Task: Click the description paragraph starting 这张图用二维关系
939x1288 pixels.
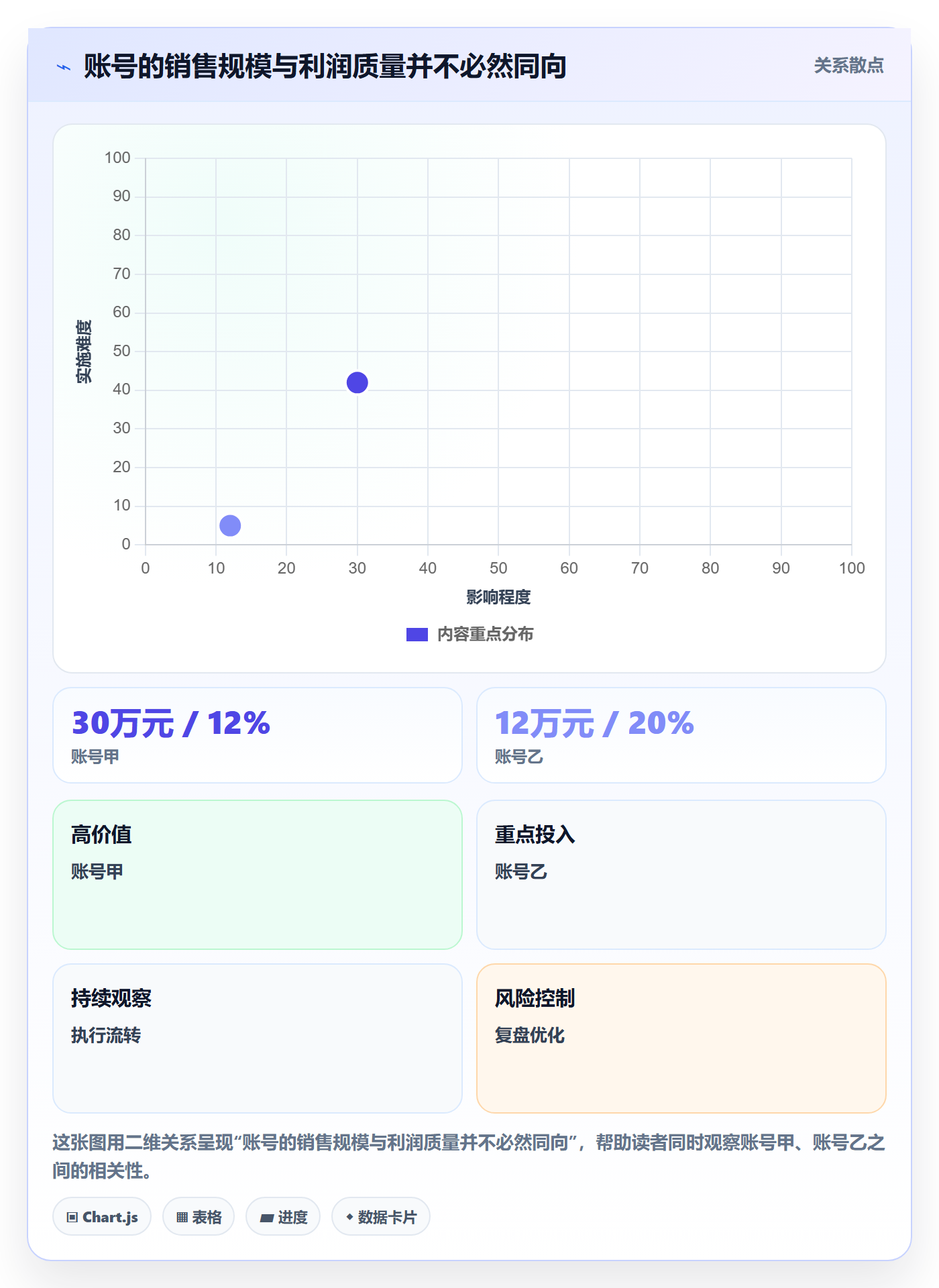Action: (x=469, y=1157)
